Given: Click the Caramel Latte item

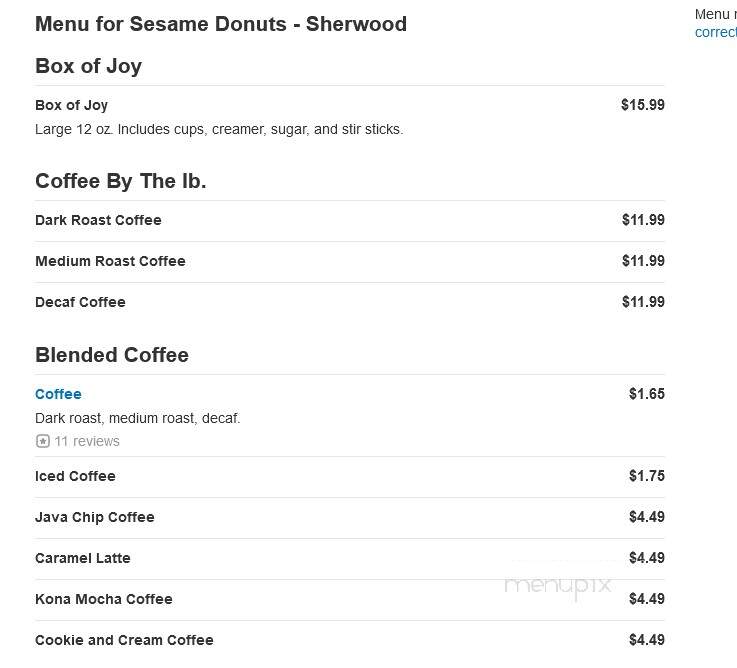Looking at the screenshot, I should coord(83,558).
